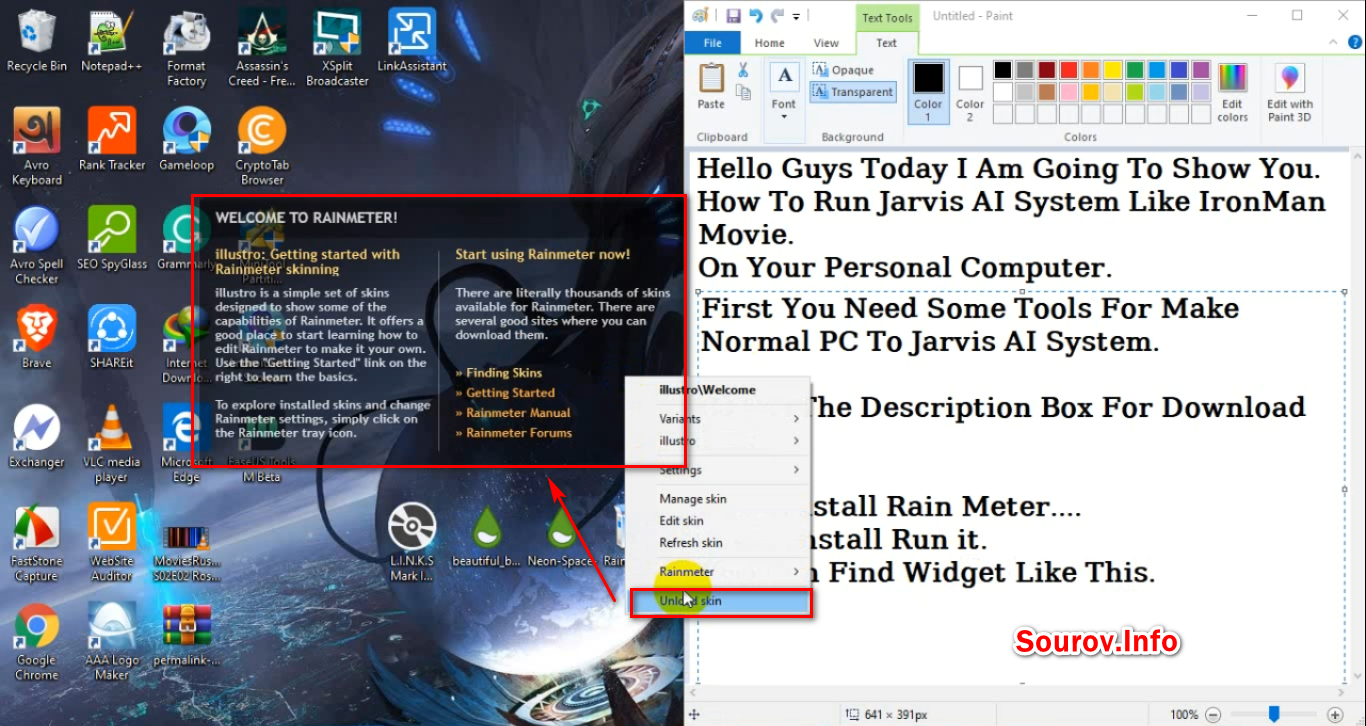Expand the Variants submenu
This screenshot has height=726, width=1366.
pyautogui.click(x=718, y=419)
